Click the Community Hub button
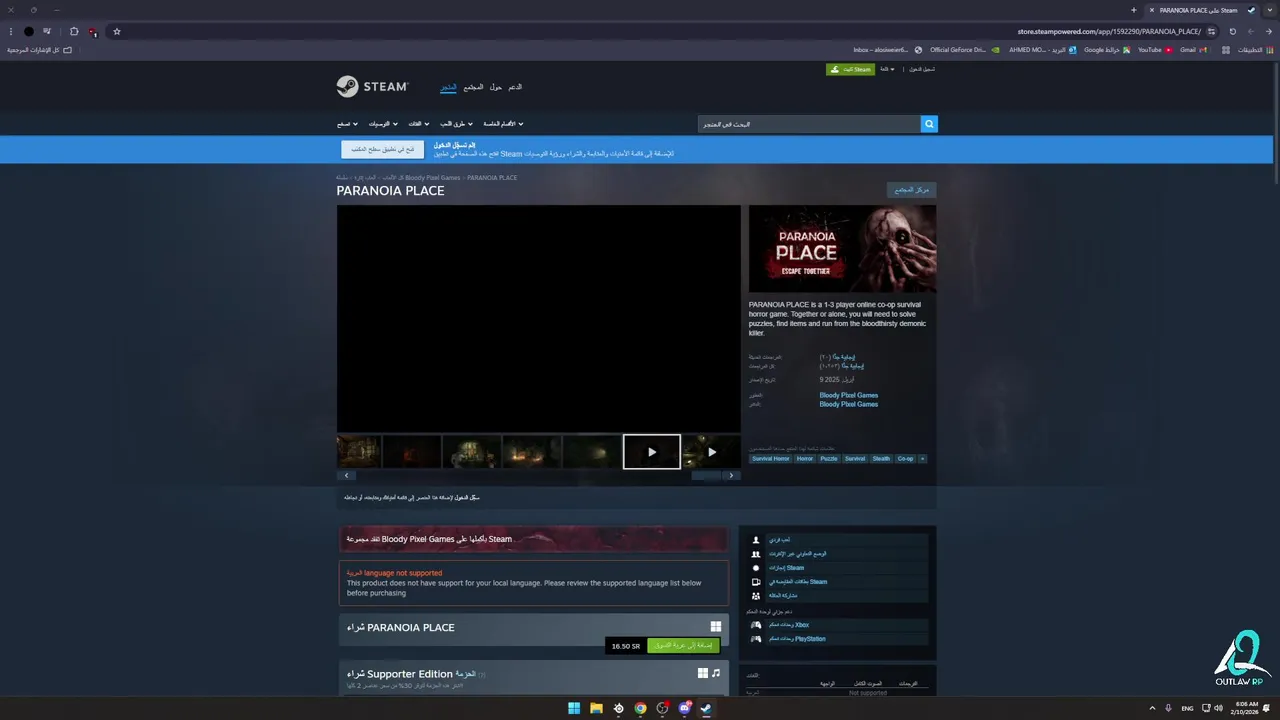 (912, 189)
